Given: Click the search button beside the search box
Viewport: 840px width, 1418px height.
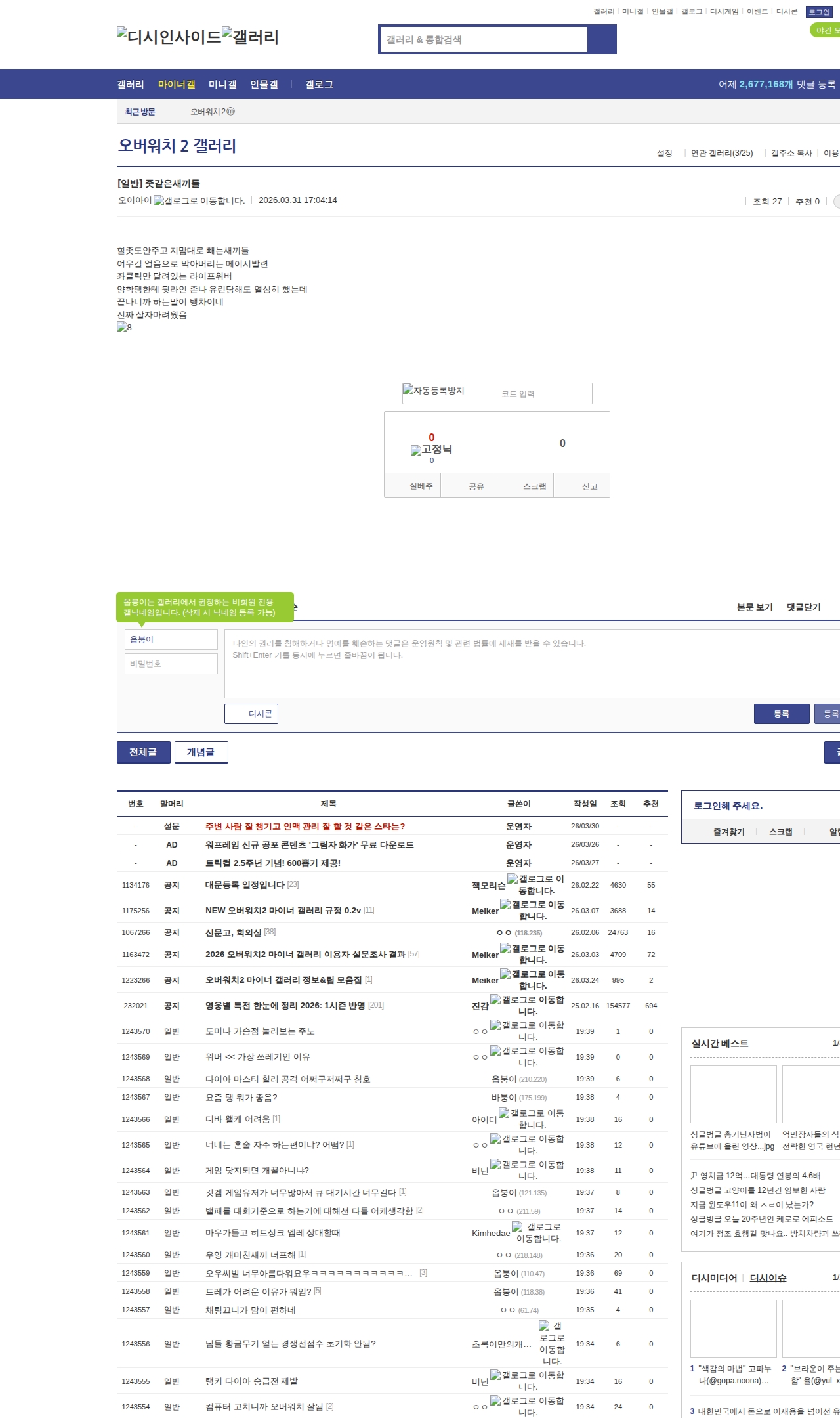Looking at the screenshot, I should click(602, 39).
